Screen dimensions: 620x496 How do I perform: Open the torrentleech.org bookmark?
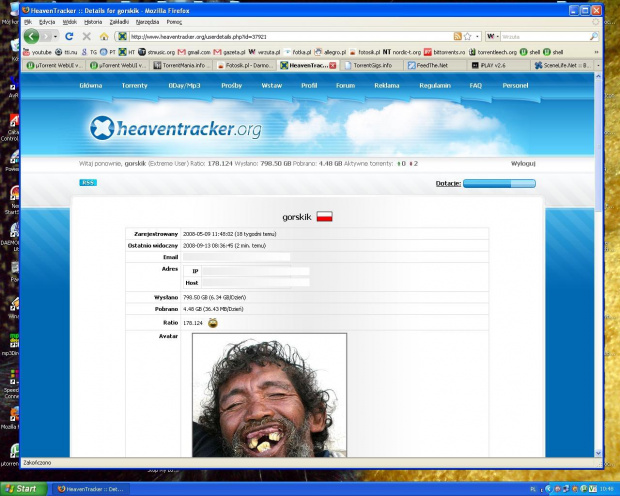(x=493, y=52)
